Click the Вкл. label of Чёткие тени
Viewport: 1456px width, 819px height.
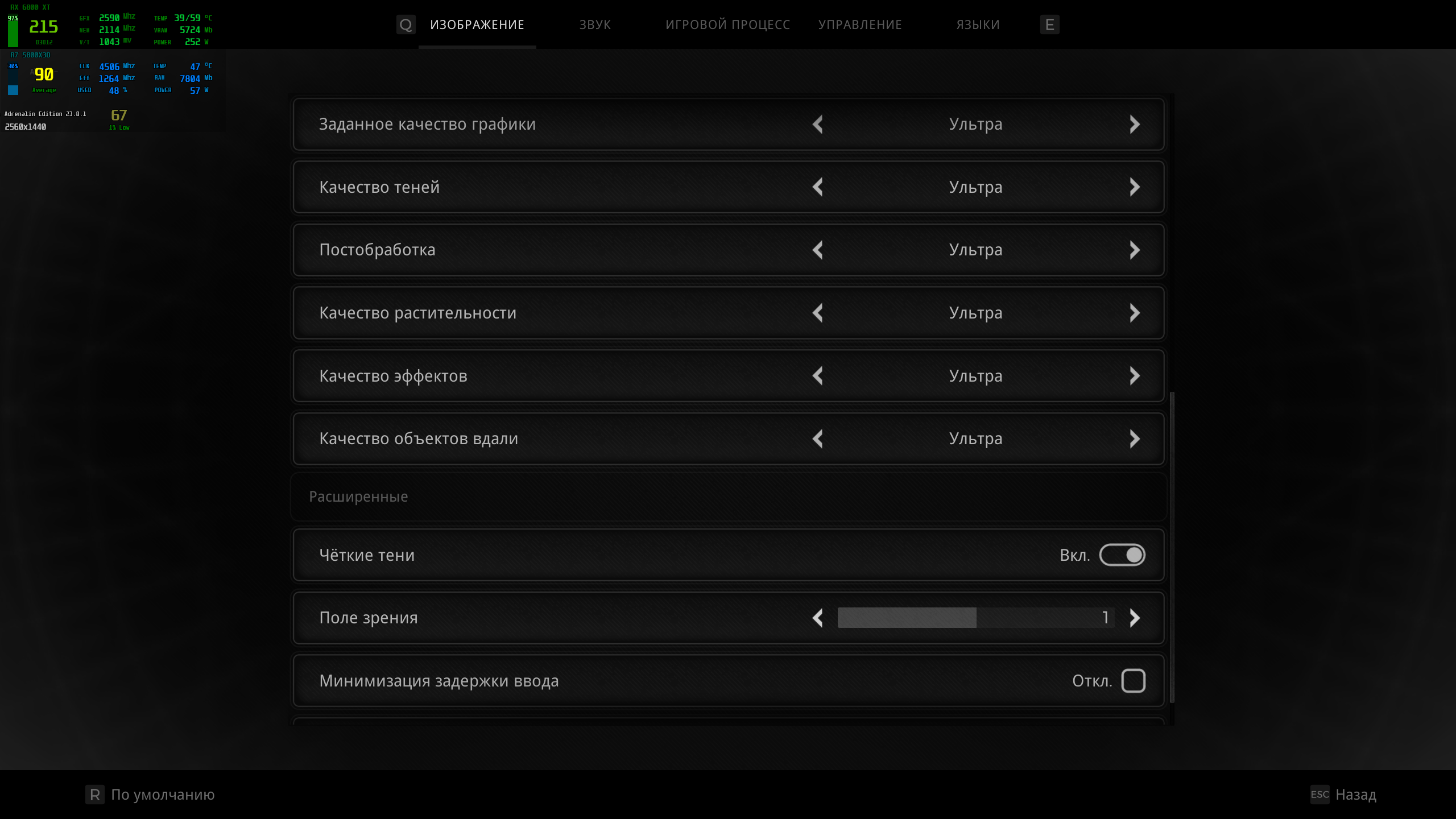[x=1074, y=555]
